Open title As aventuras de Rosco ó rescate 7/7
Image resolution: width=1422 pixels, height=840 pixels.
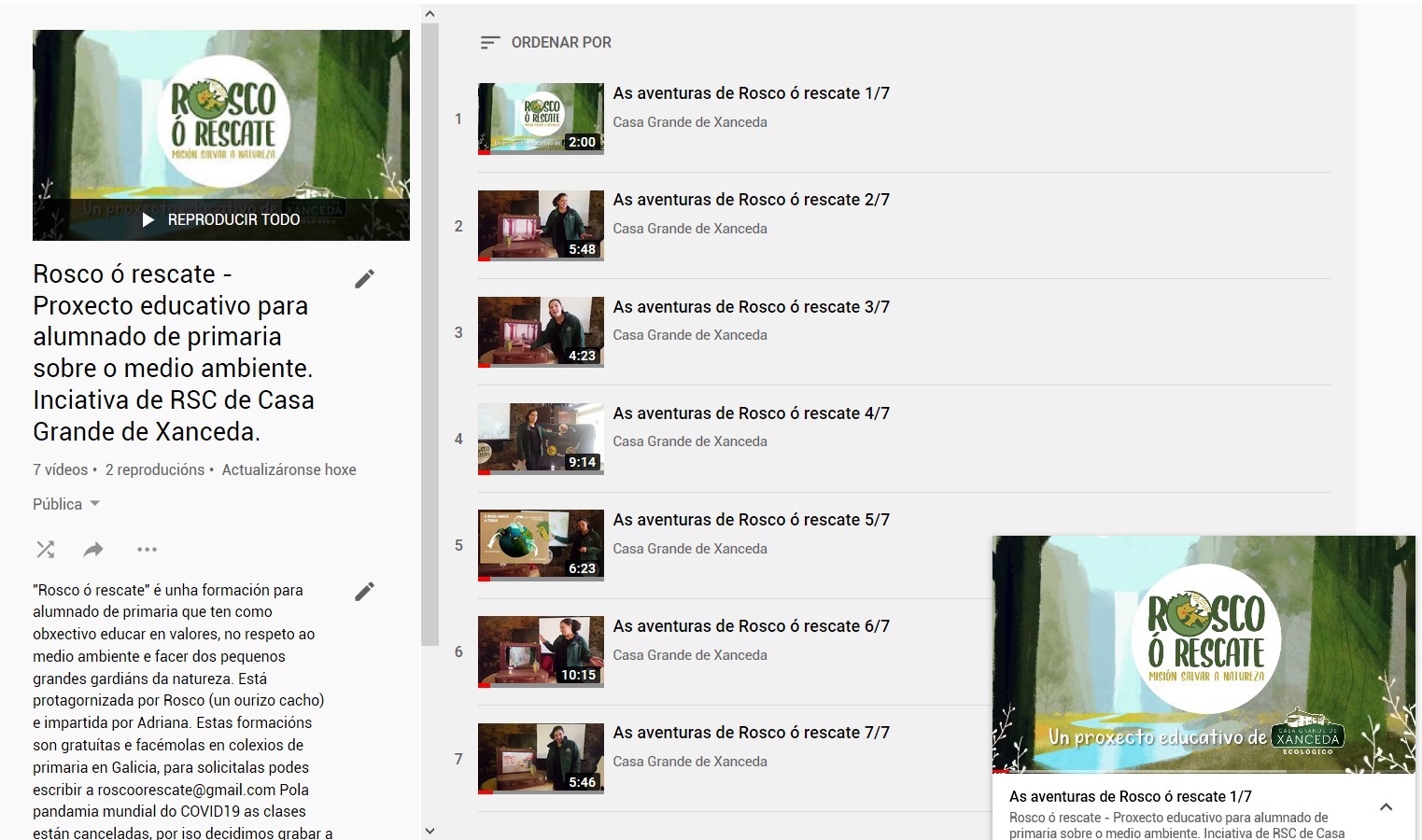[x=751, y=733]
